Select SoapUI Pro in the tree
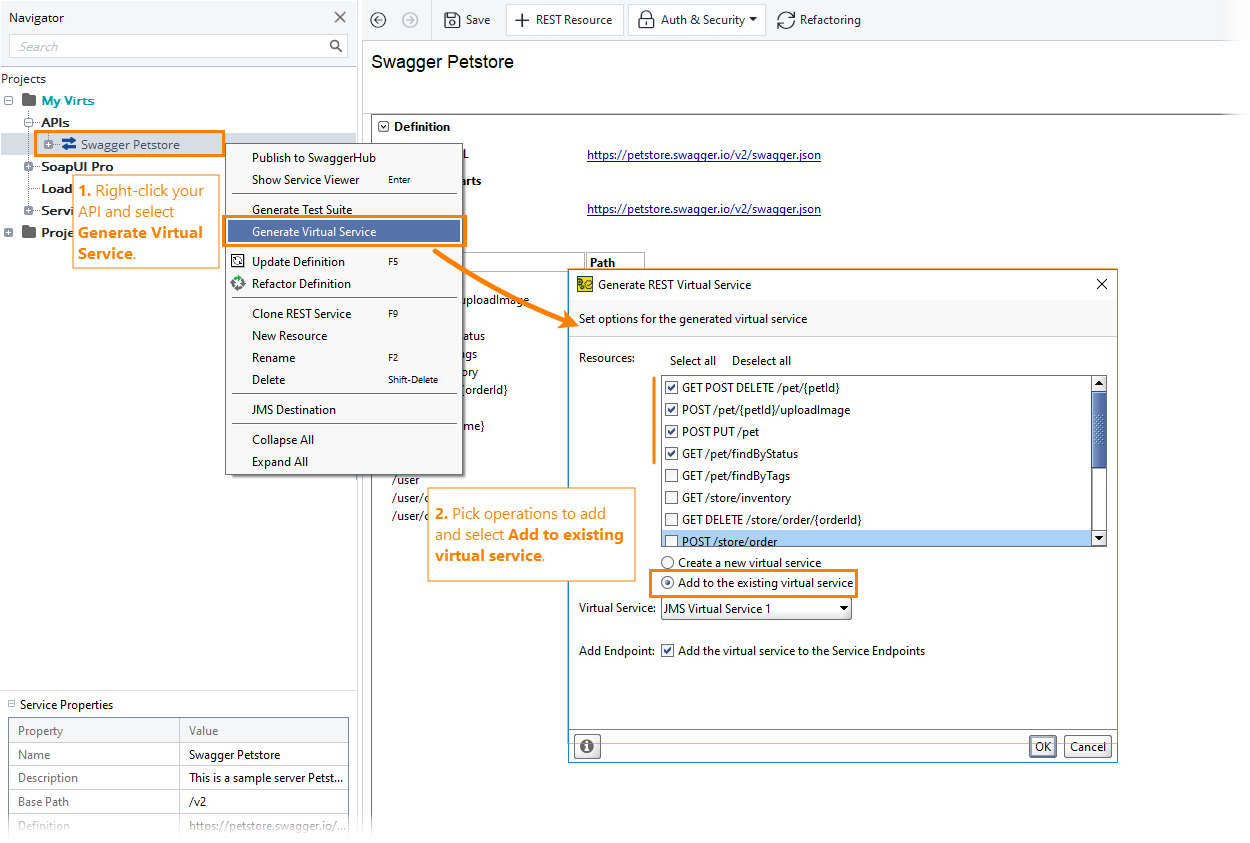The height and width of the screenshot is (843, 1250). 77,167
